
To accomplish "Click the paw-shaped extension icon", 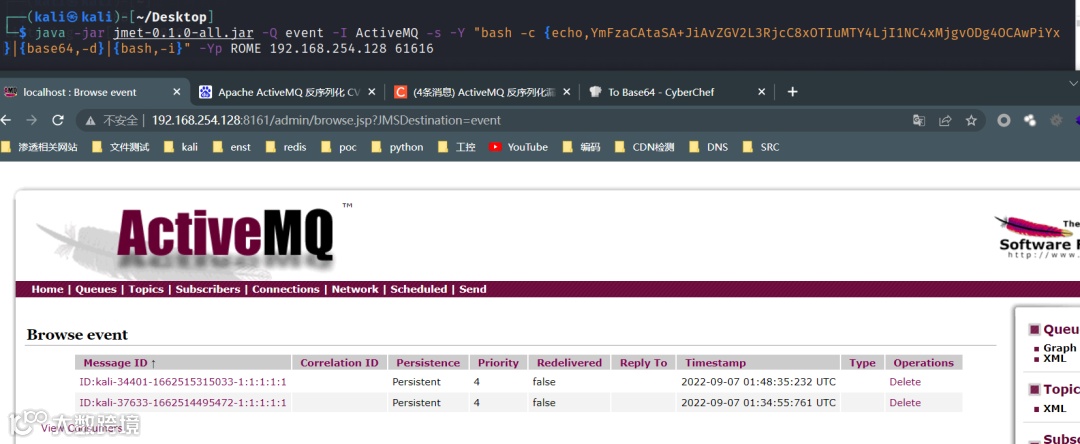I will pyautogui.click(x=1030, y=120).
